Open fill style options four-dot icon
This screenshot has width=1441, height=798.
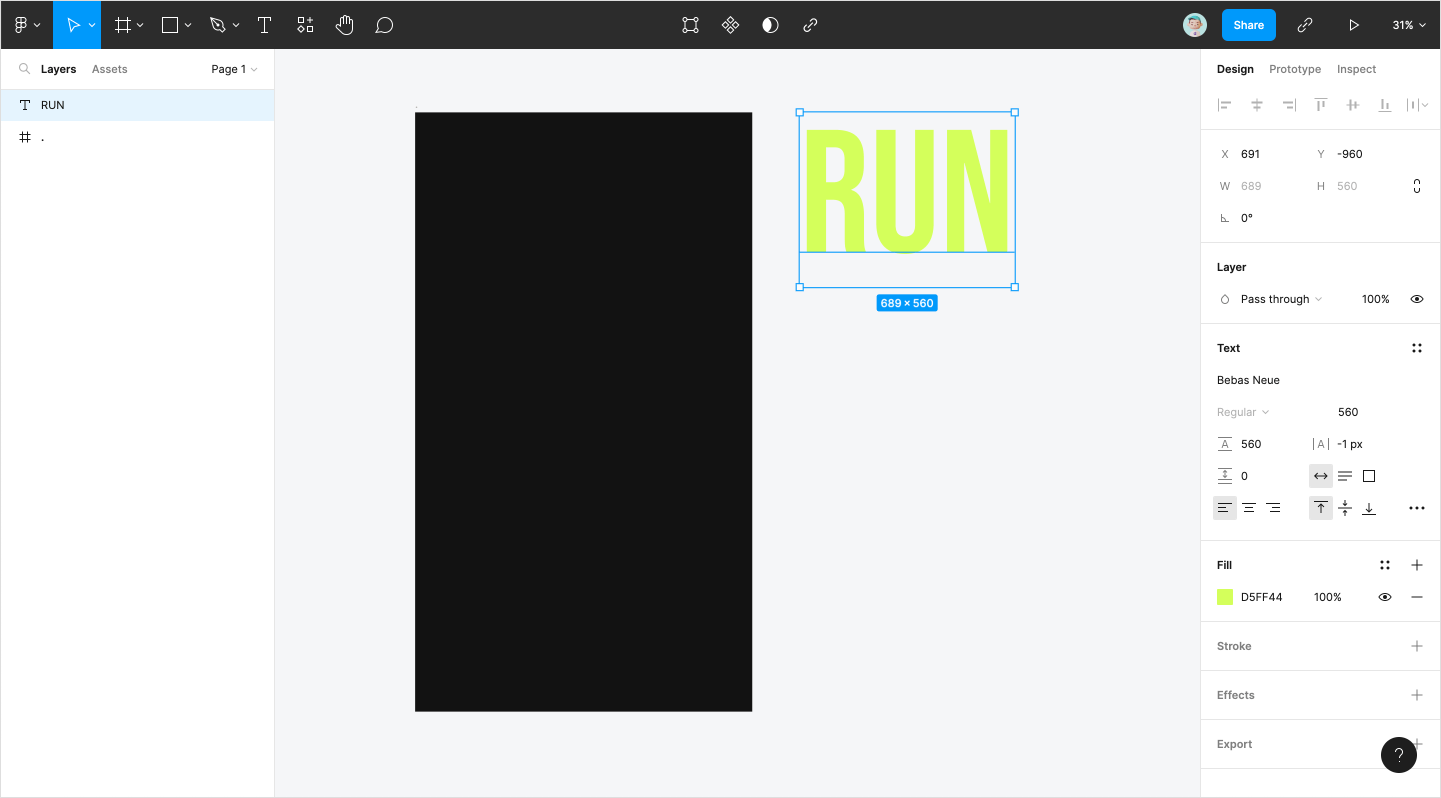point(1384,565)
